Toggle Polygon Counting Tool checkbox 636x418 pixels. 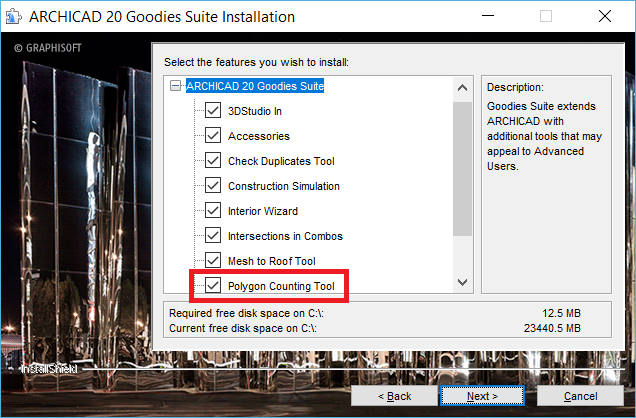(212, 286)
